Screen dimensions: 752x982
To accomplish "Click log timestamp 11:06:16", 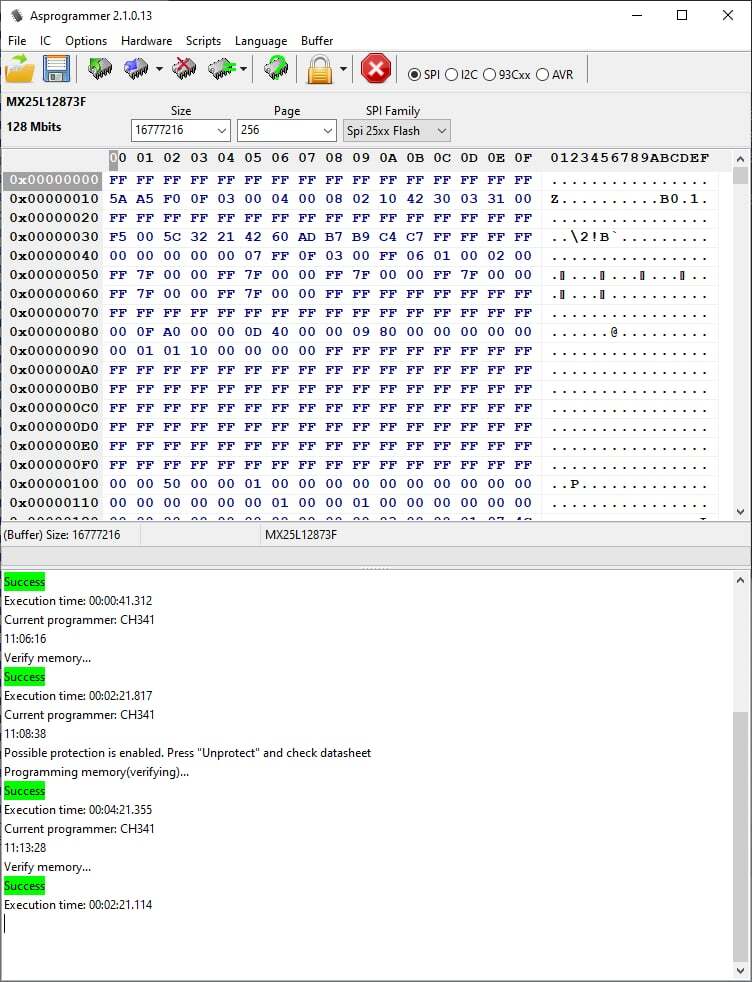I will tap(25, 639).
